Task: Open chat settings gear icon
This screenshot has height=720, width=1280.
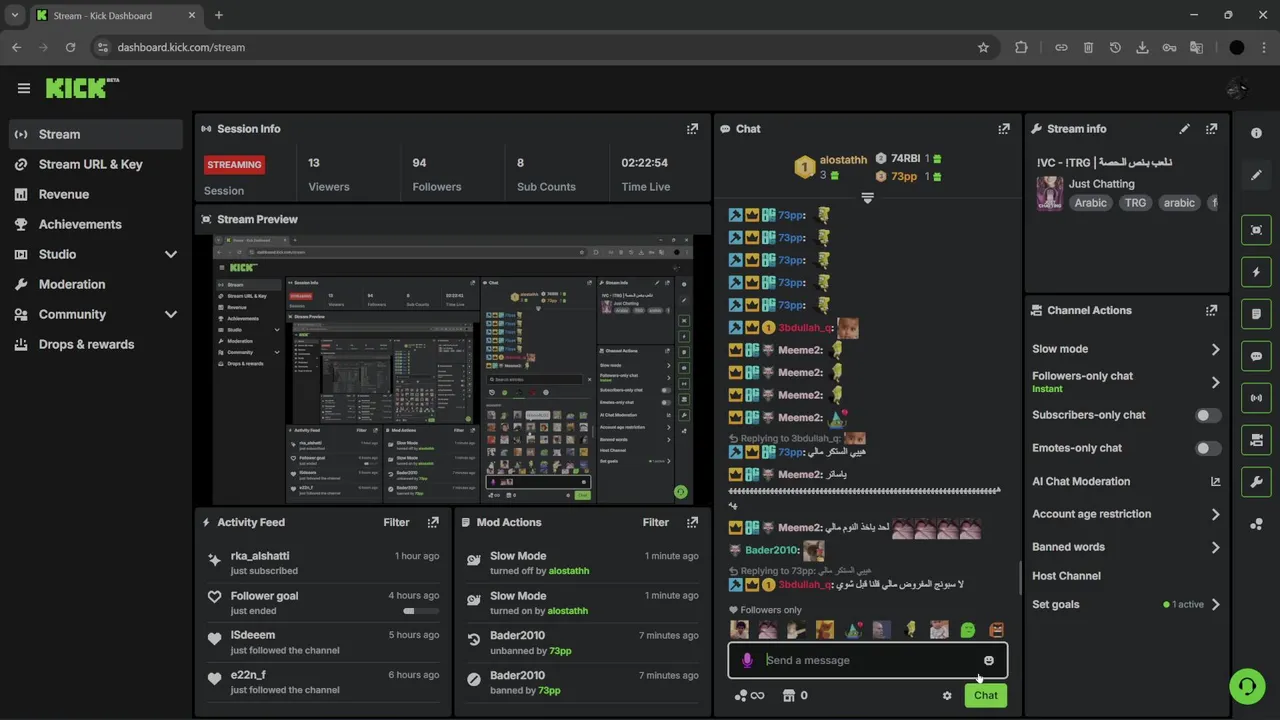Action: click(x=947, y=696)
